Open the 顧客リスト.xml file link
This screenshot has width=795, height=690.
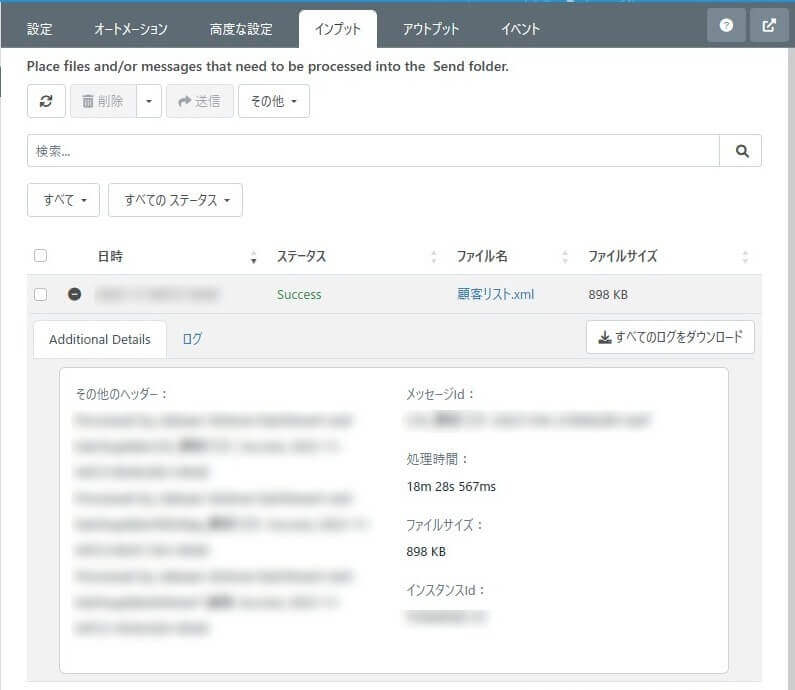click(495, 294)
